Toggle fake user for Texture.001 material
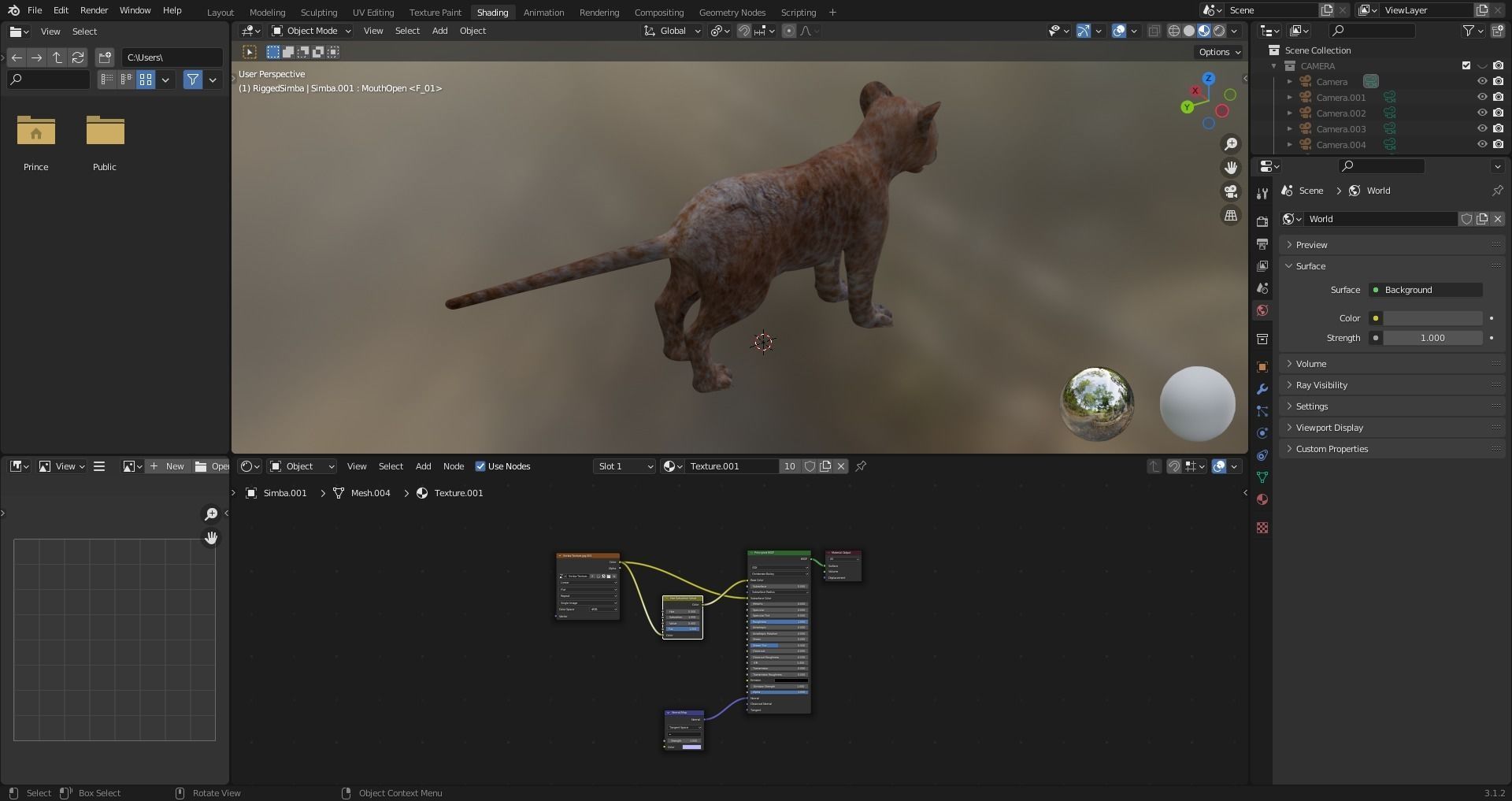This screenshot has width=1512, height=801. coord(810,466)
